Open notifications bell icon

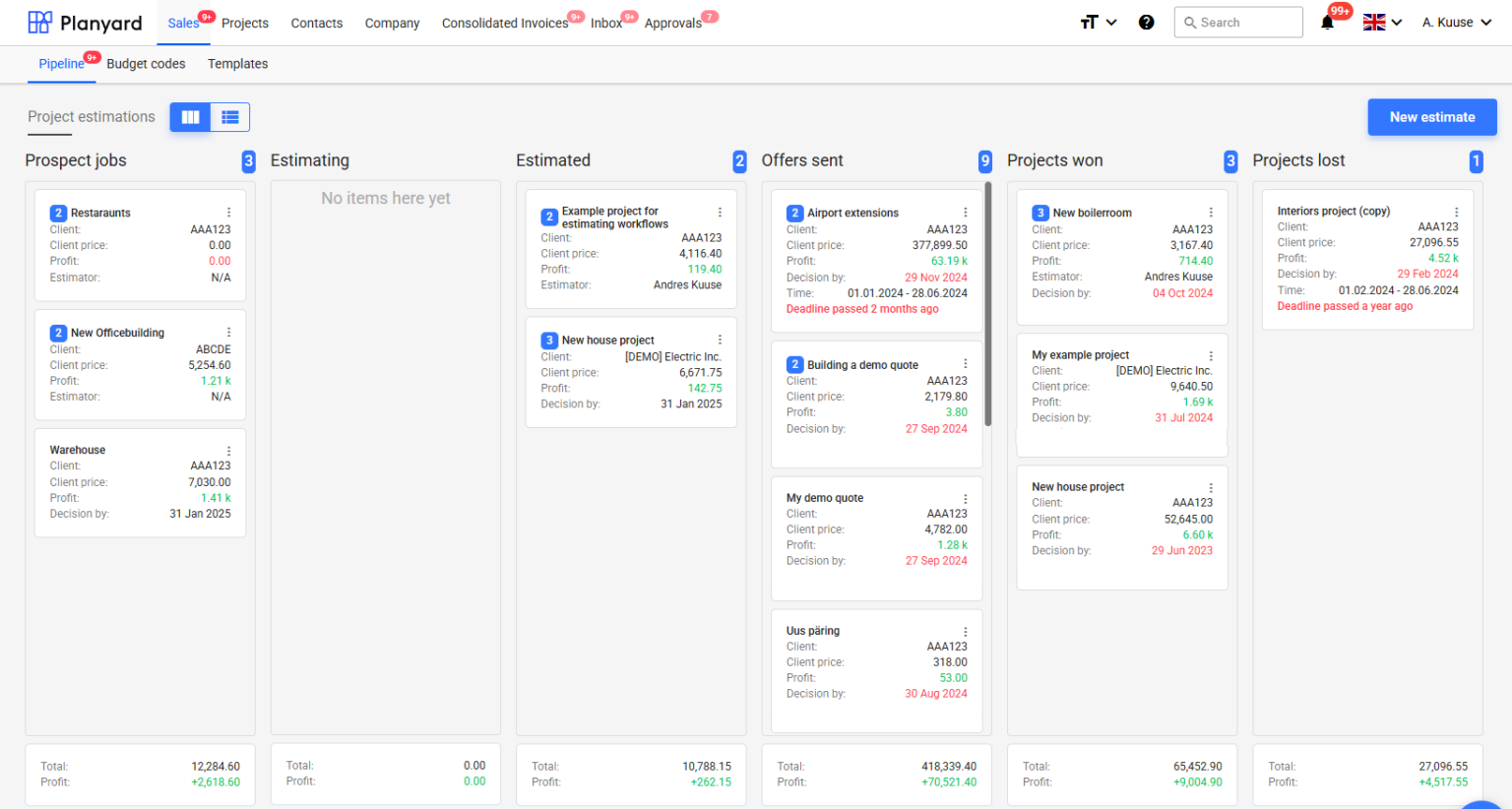click(x=1327, y=23)
